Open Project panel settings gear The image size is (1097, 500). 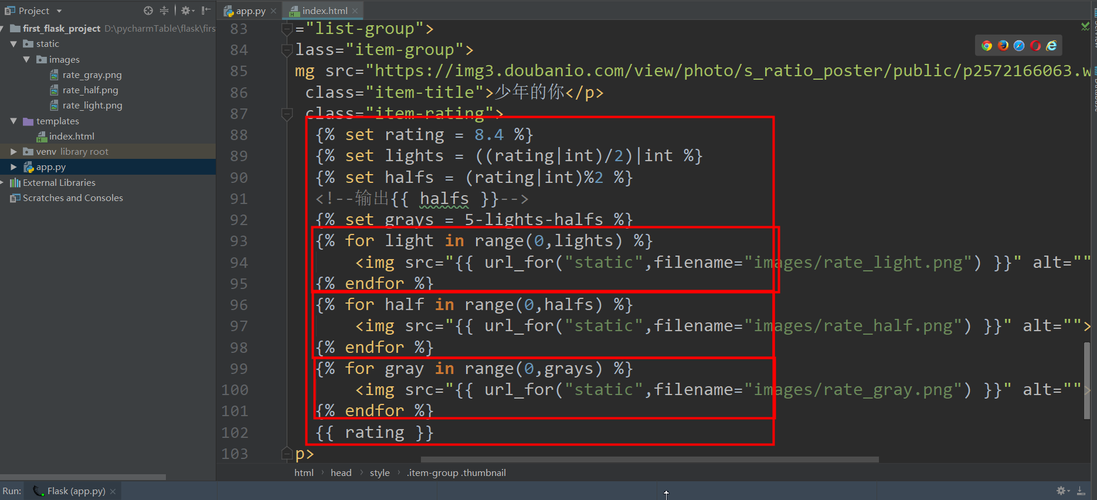[x=186, y=10]
